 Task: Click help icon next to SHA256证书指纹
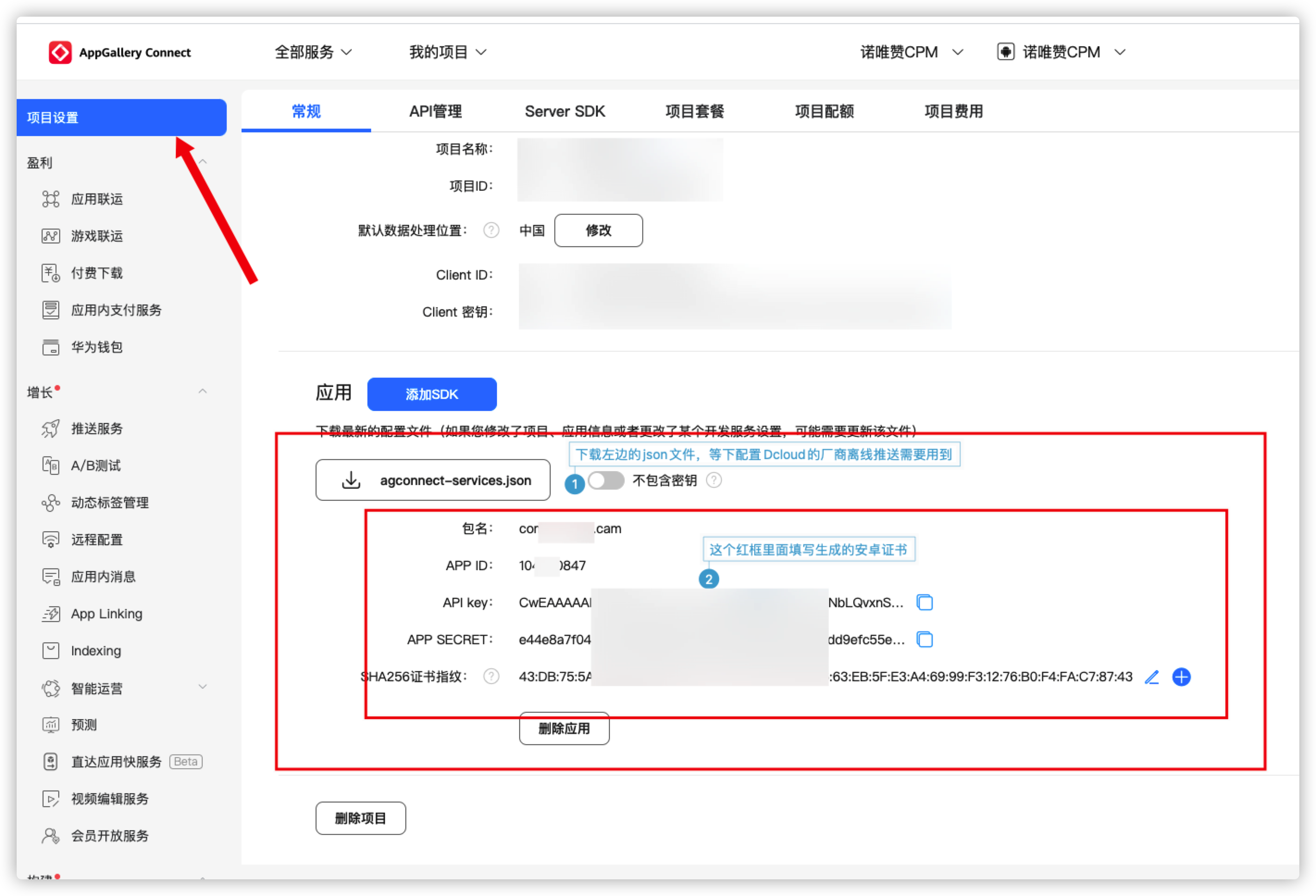click(x=491, y=676)
